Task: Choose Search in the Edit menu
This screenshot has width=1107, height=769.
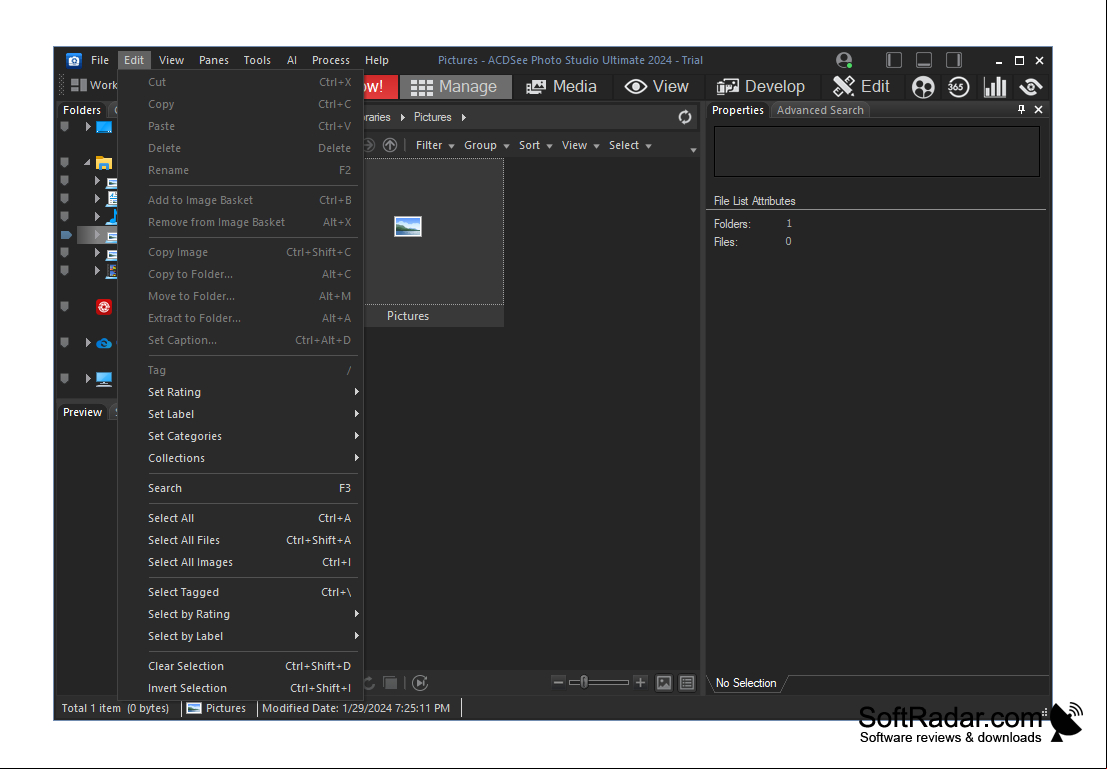Action: pos(240,489)
